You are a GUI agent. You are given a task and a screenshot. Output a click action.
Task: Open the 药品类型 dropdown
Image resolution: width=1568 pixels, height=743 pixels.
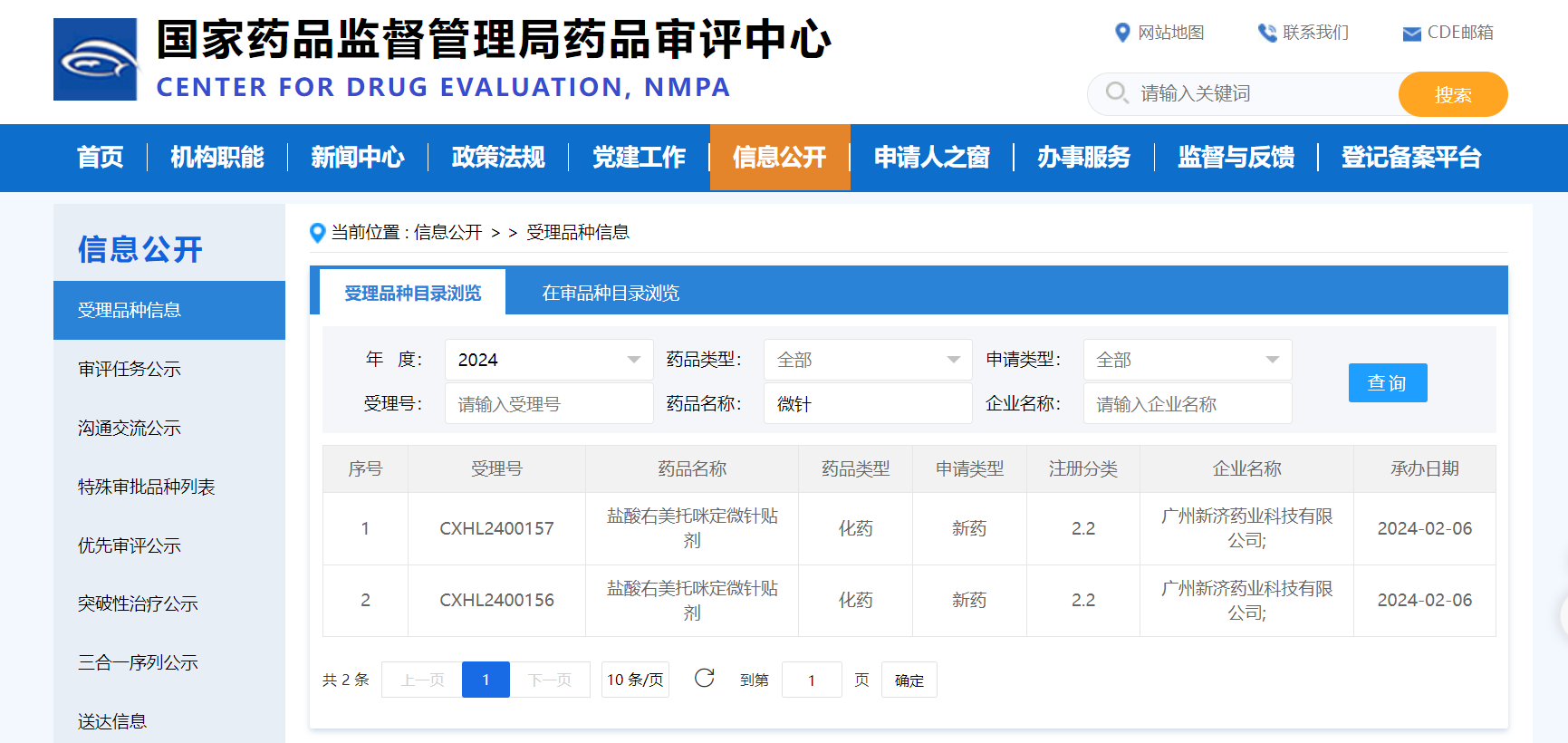coord(868,360)
